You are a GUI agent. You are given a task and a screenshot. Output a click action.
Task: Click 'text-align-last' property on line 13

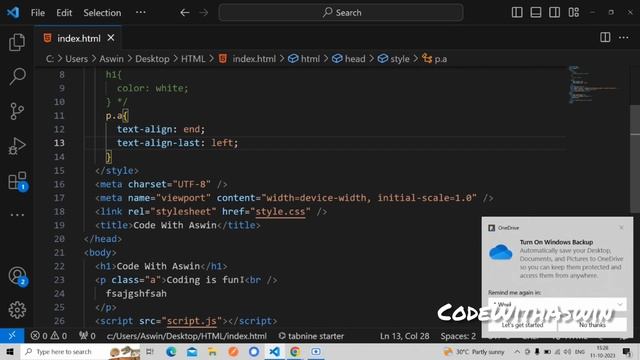[158, 143]
